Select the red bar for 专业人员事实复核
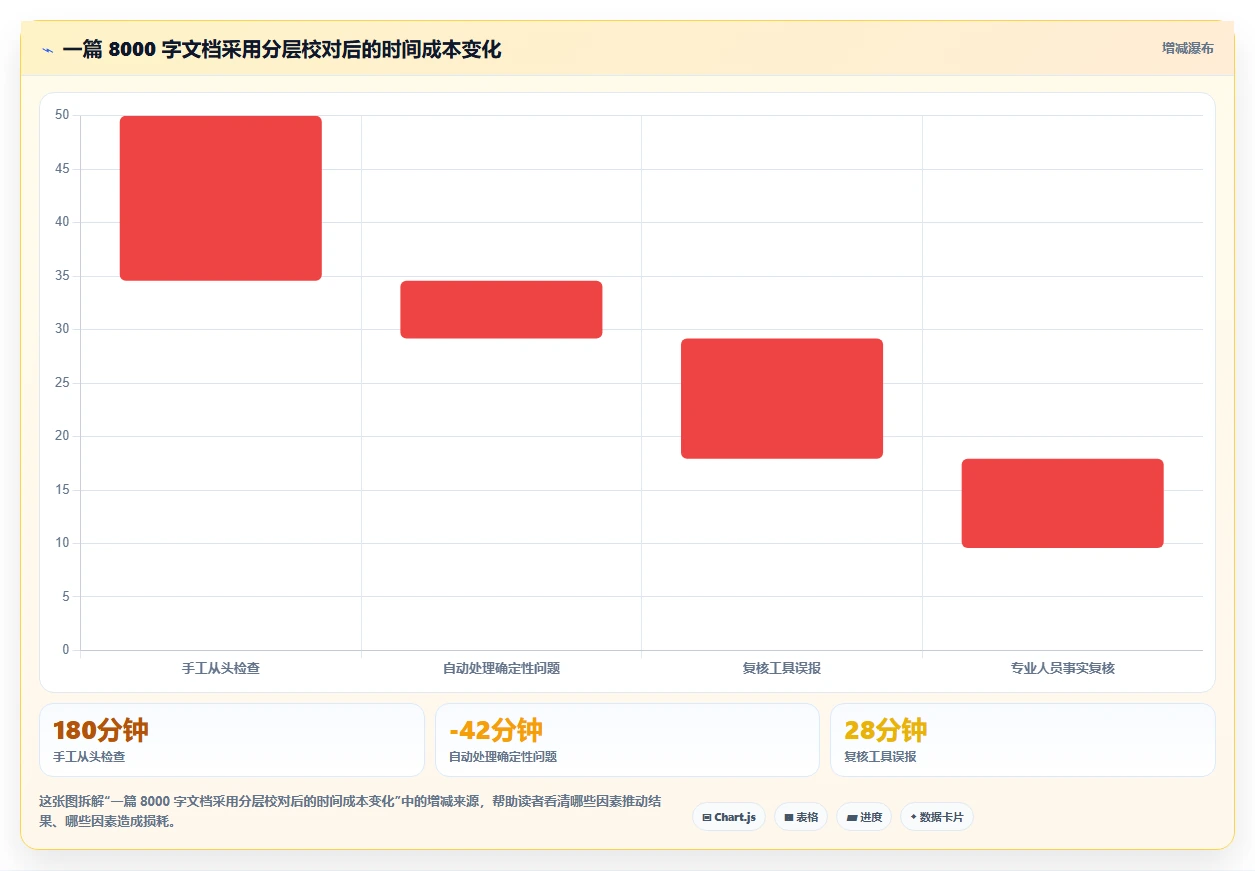The width and height of the screenshot is (1255, 871). pyautogui.click(x=1062, y=503)
